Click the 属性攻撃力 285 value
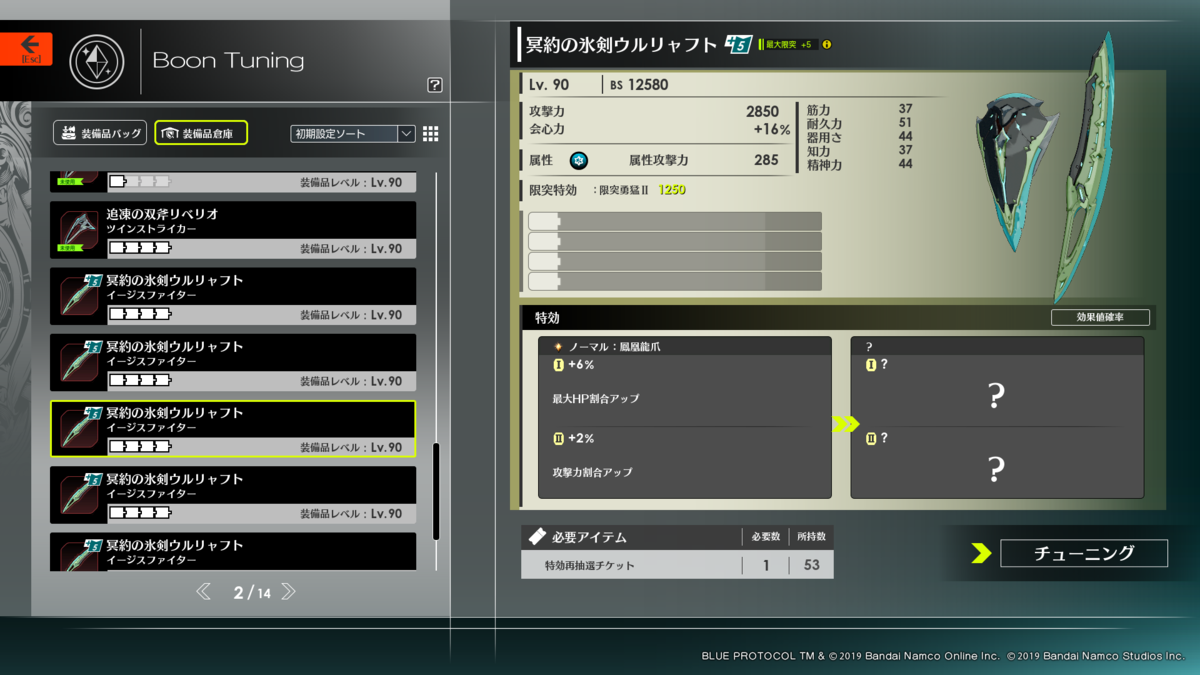The width and height of the screenshot is (1200, 675). click(766, 160)
